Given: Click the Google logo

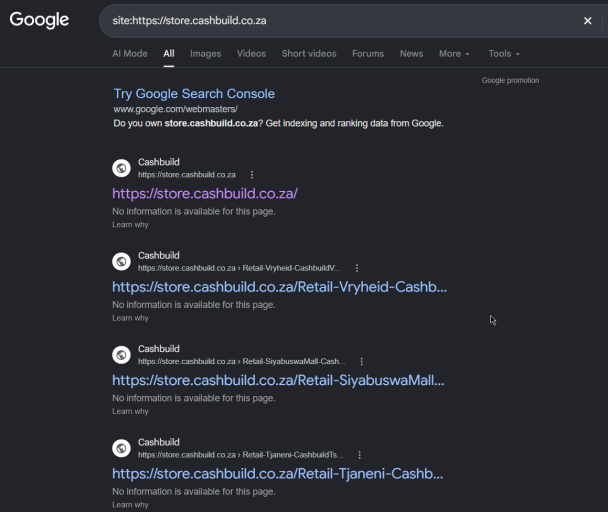Looking at the screenshot, I should point(39,20).
